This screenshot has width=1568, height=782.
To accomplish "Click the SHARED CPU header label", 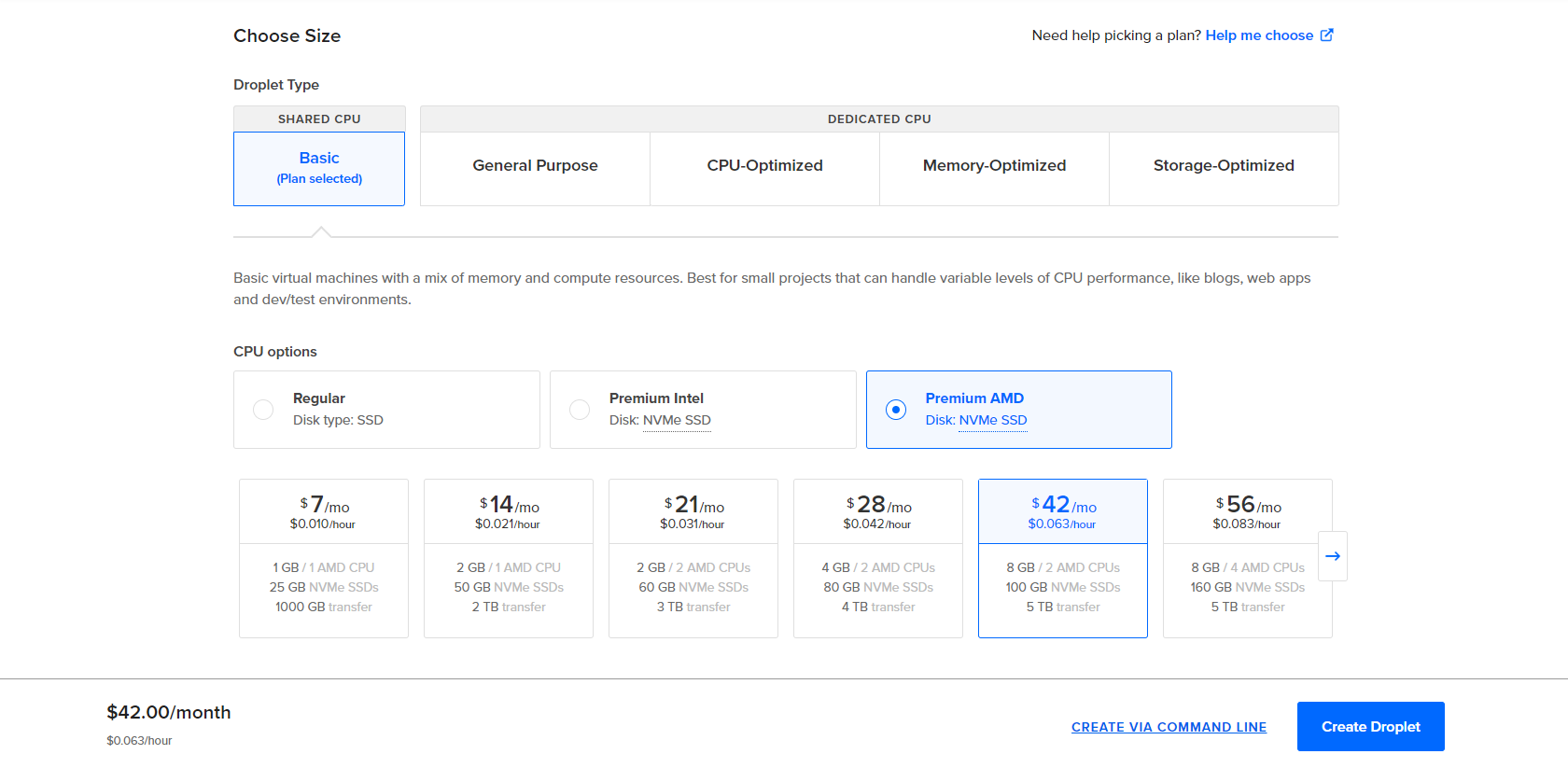I will pyautogui.click(x=319, y=119).
